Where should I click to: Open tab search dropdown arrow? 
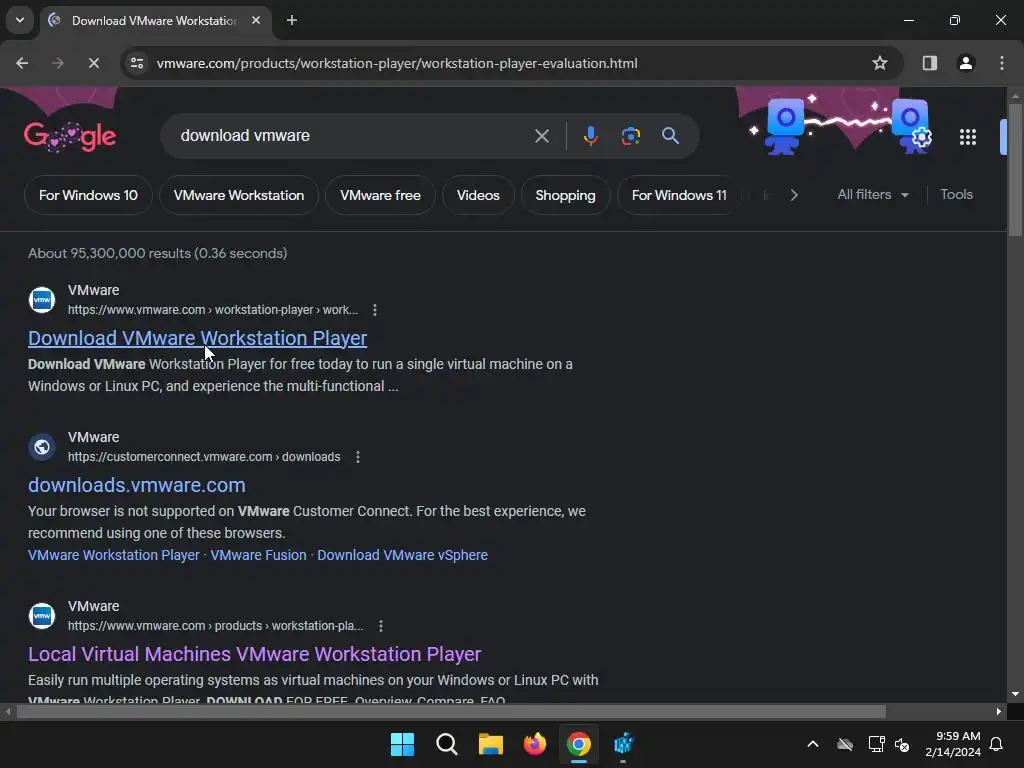click(20, 20)
